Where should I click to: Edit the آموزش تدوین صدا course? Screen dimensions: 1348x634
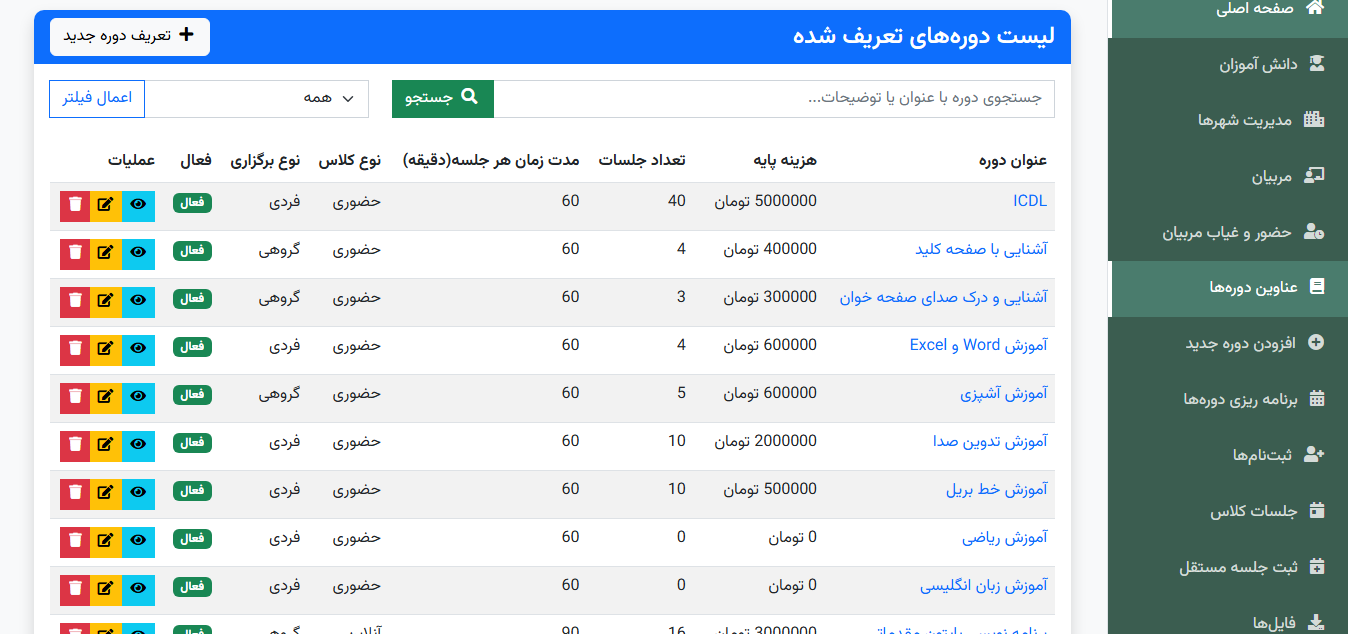pyautogui.click(x=106, y=446)
